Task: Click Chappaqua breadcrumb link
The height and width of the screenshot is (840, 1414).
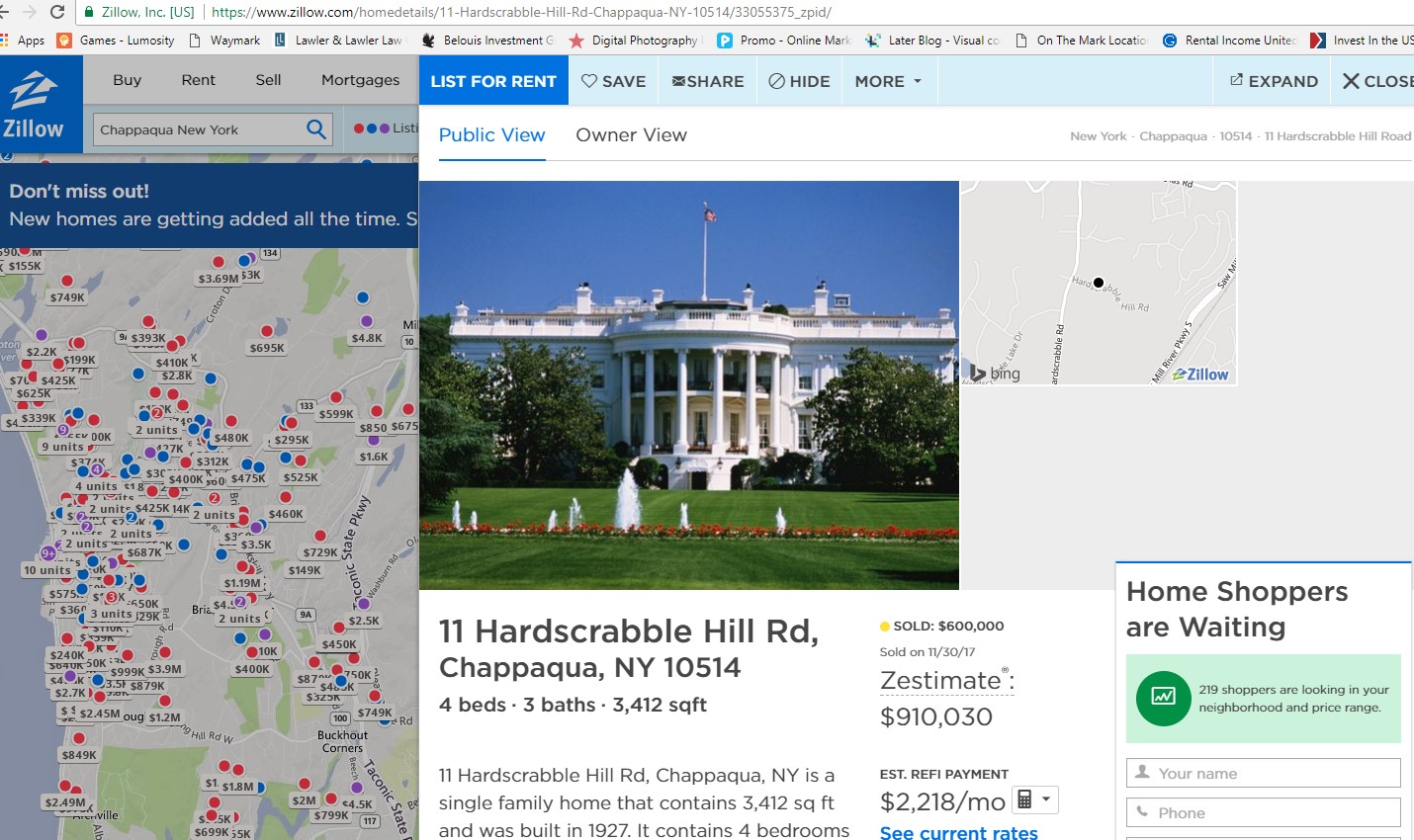Action: 1173,136
